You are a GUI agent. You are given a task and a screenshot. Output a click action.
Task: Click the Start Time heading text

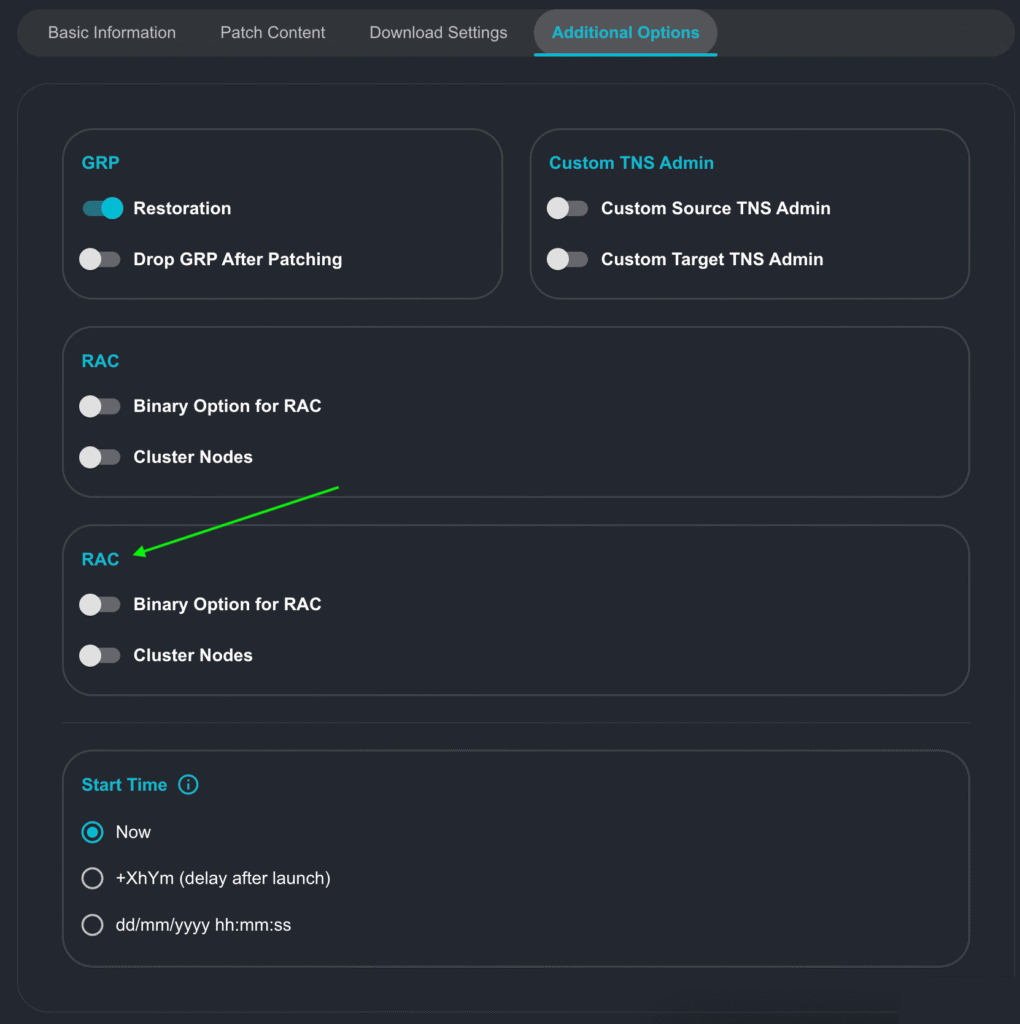tap(124, 785)
